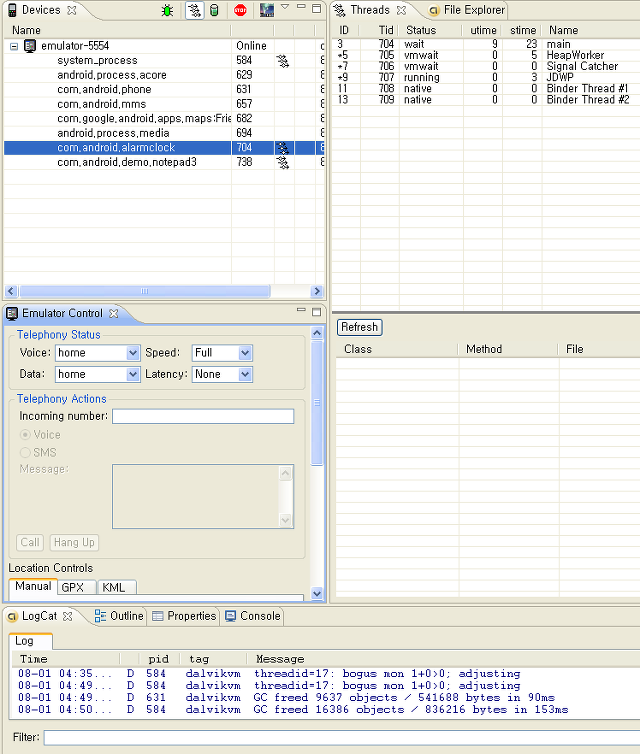This screenshot has width=640, height=754.
Task: Select the Manual location tab
Action: tap(33, 587)
